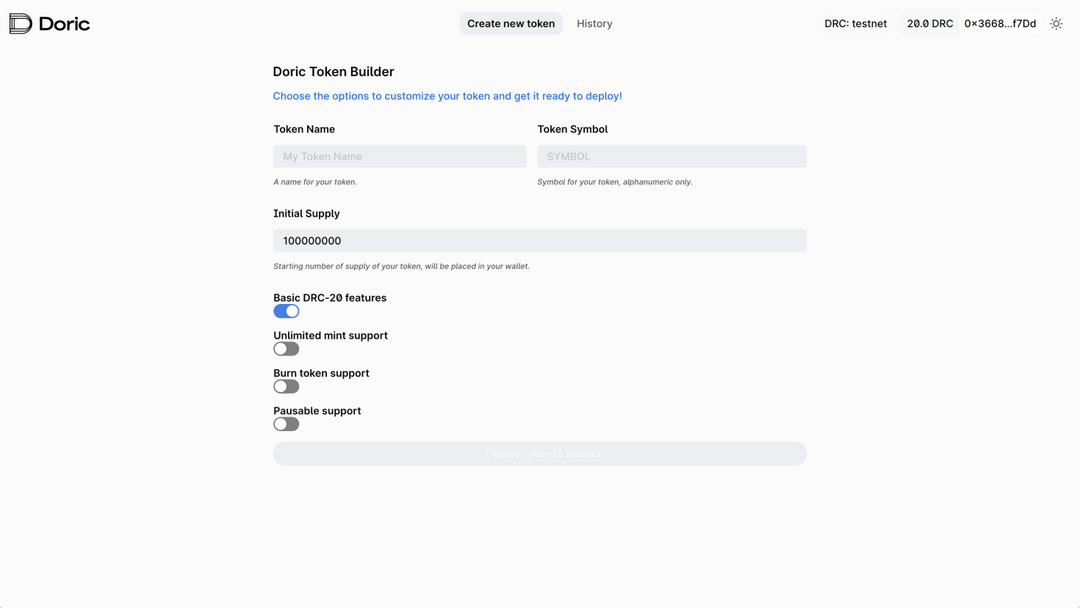1080x608 pixels.
Task: Disable the Basic DRC-20 features switch
Action: tap(286, 312)
